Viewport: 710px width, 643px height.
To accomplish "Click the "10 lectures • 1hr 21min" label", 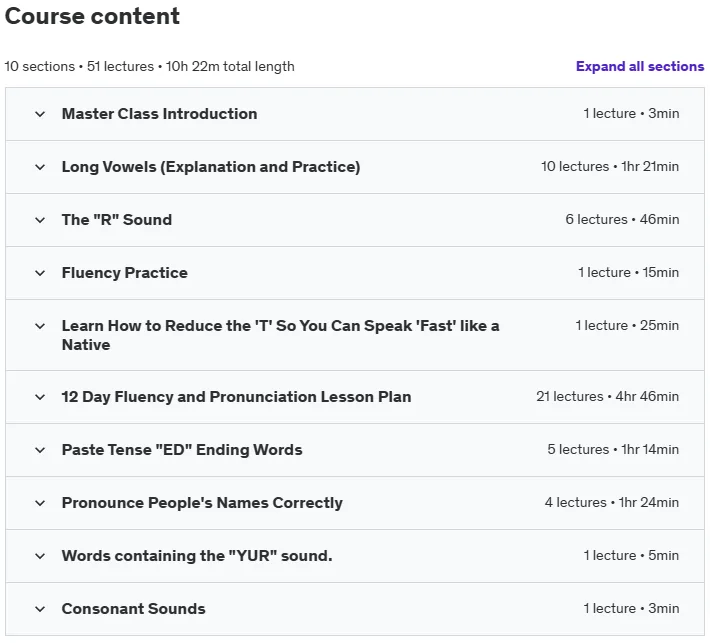I will pos(610,166).
